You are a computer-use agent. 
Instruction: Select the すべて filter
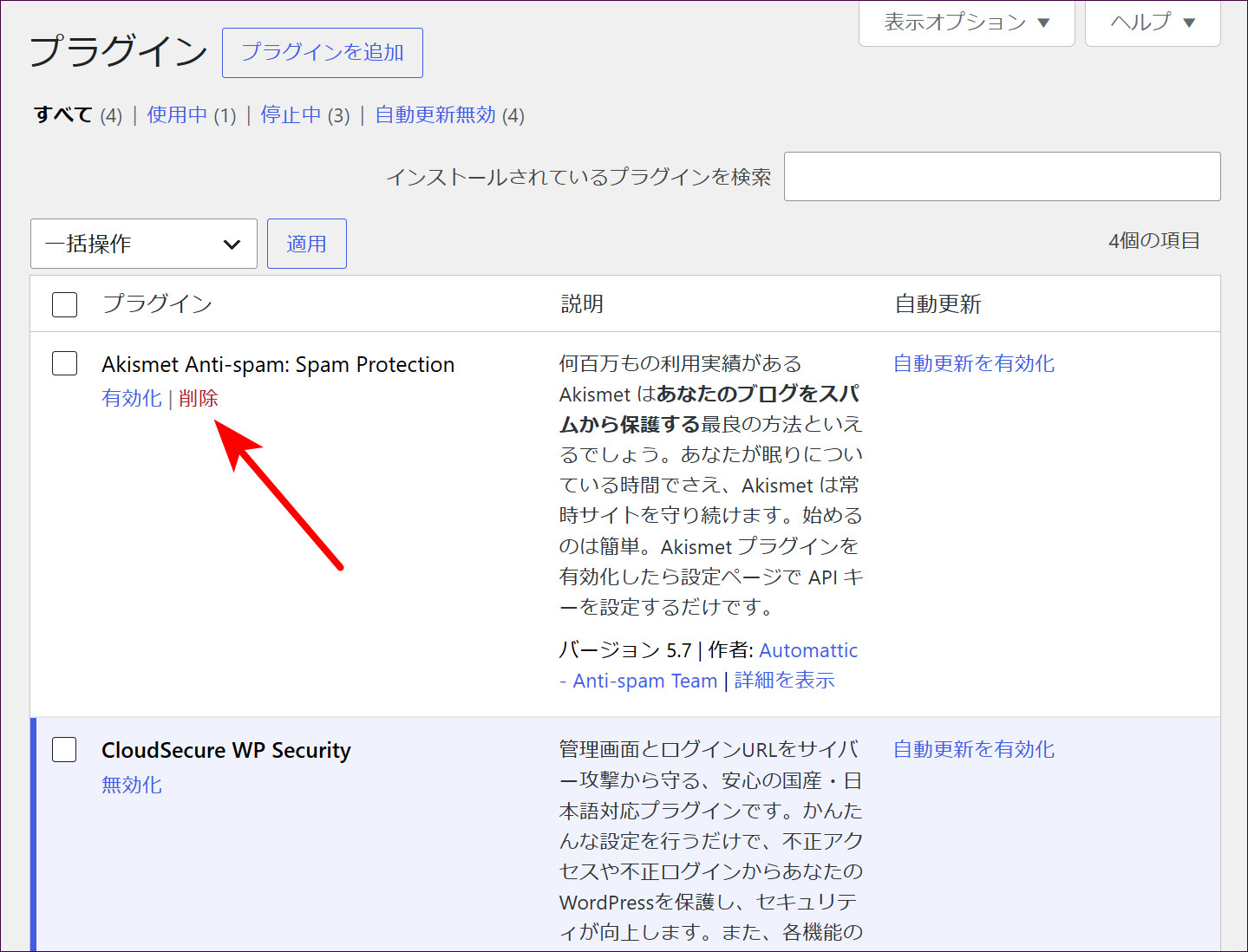click(x=63, y=114)
